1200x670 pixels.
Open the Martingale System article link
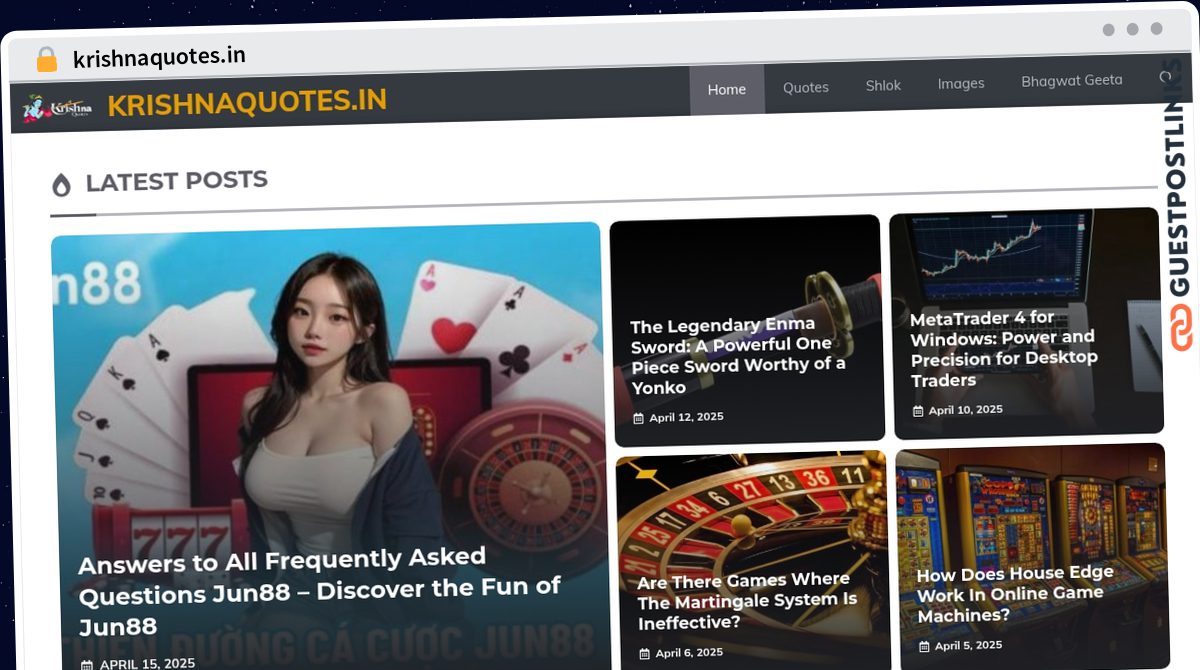[748, 601]
